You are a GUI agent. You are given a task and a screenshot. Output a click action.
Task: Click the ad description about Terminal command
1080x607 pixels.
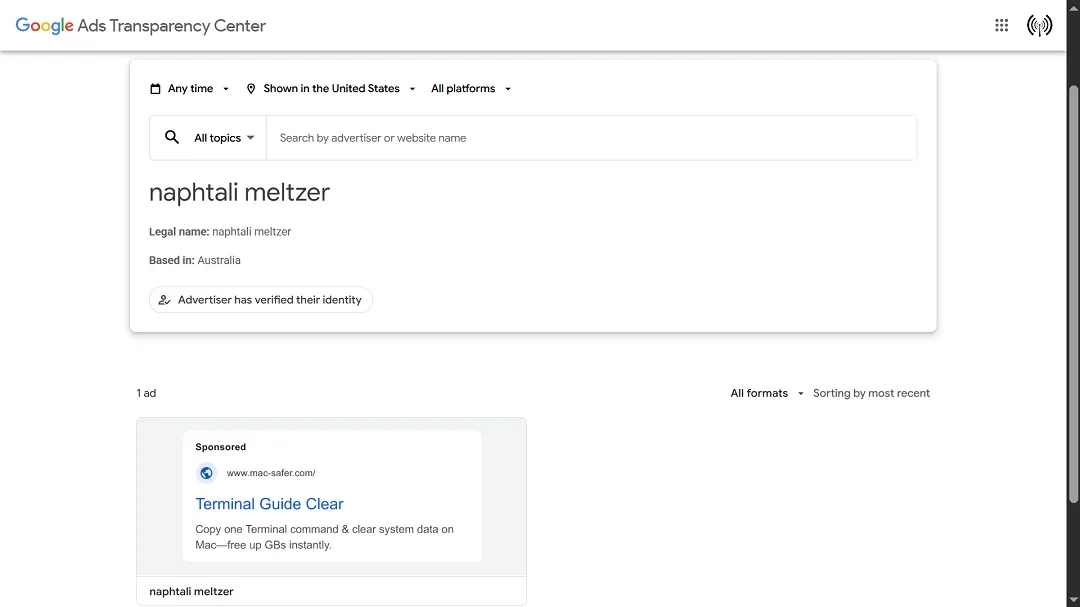[324, 537]
